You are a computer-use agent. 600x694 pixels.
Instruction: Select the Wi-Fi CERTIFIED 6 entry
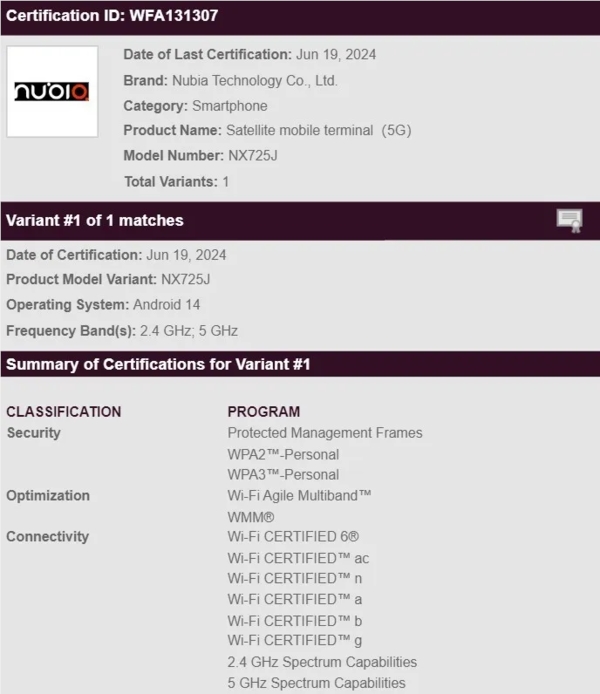tap(293, 537)
